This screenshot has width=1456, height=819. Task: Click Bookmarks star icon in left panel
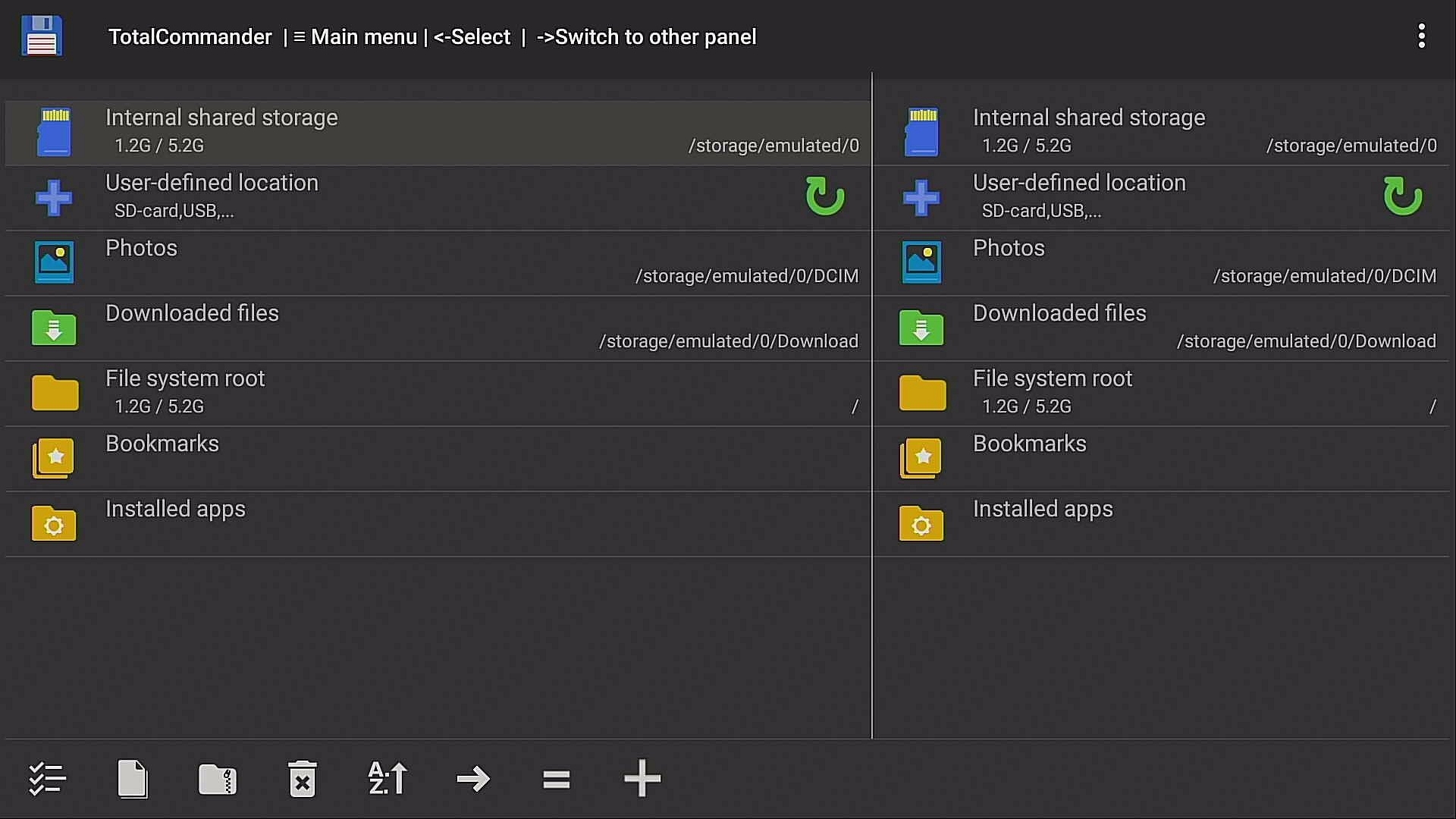click(x=54, y=458)
